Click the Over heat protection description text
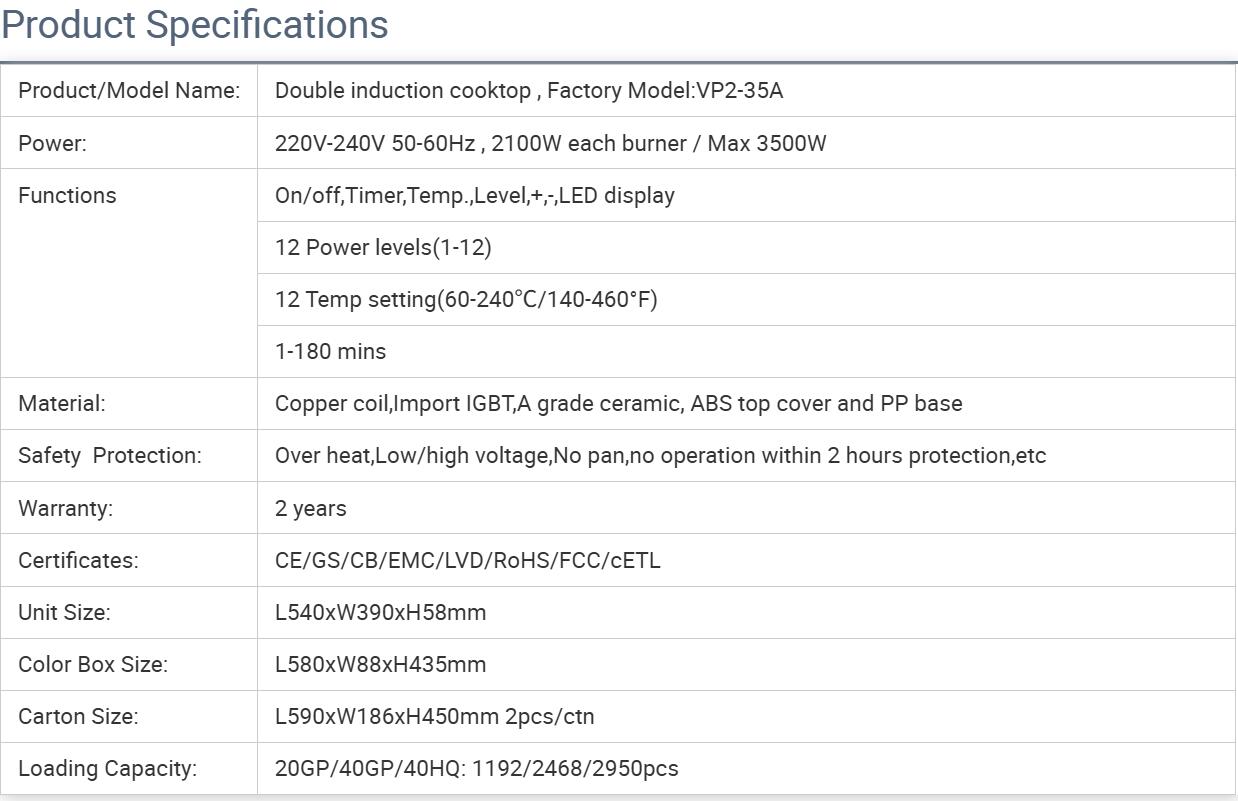 (660, 456)
